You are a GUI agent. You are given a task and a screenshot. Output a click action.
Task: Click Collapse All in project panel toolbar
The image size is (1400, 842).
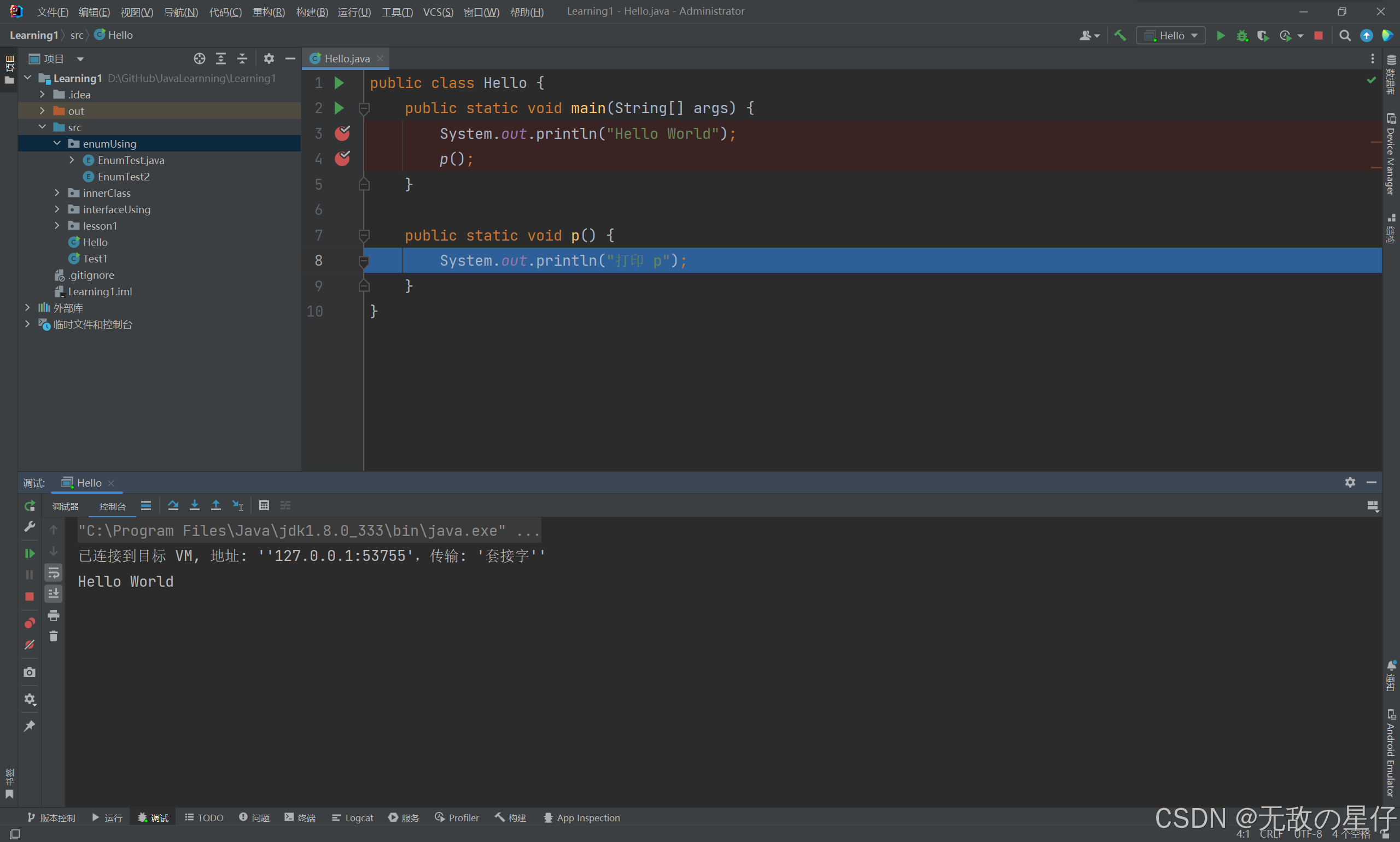[242, 59]
